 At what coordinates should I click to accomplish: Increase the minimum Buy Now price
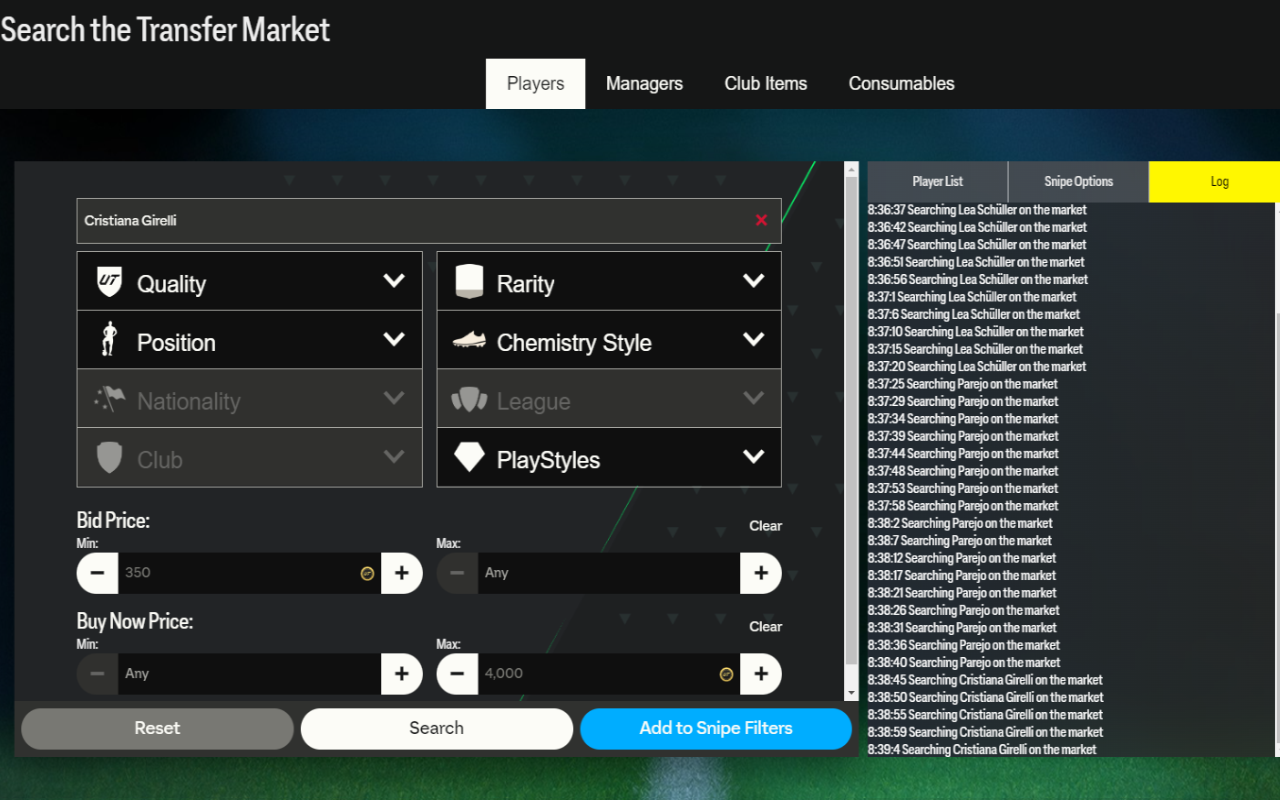coord(401,674)
